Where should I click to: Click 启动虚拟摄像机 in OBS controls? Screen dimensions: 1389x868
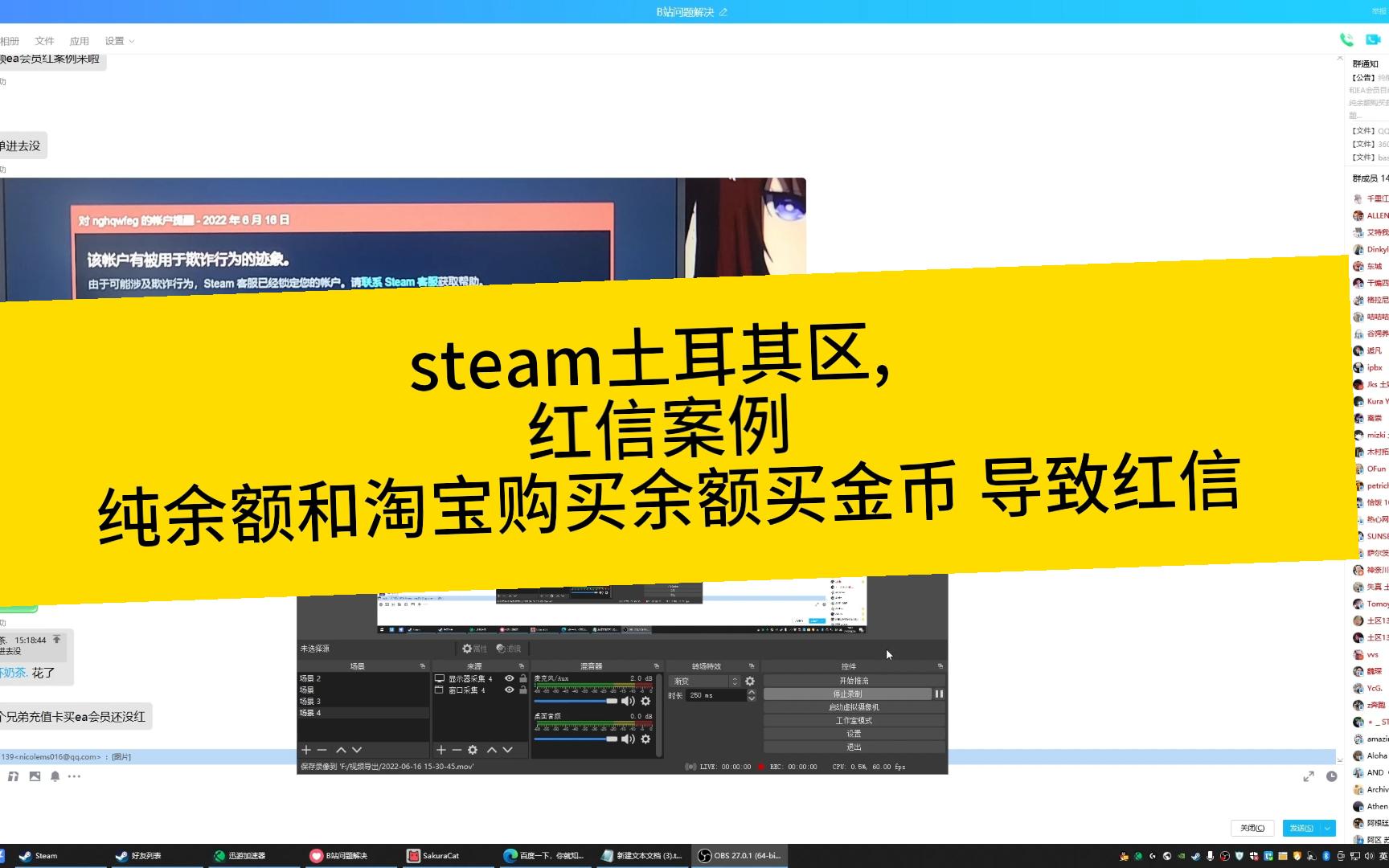tap(854, 707)
